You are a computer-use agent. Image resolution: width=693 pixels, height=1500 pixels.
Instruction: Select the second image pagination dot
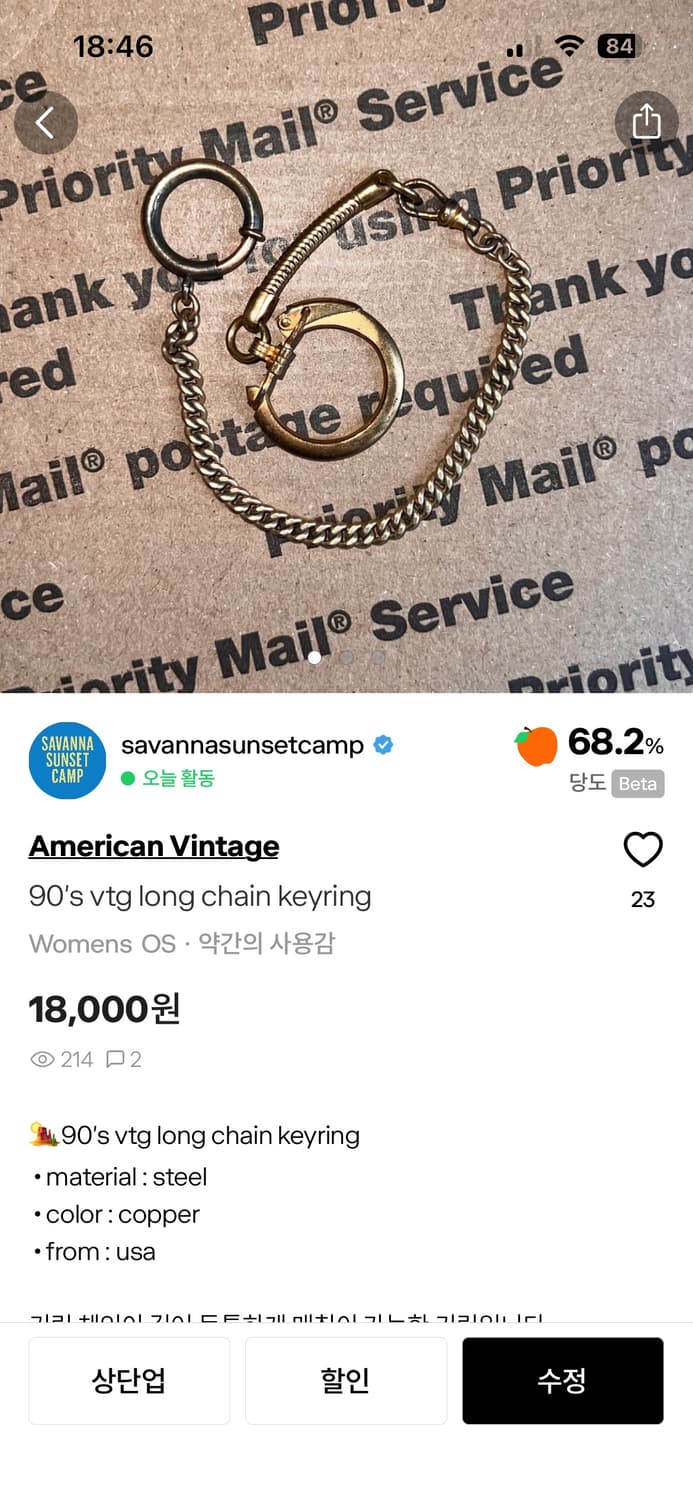[346, 658]
